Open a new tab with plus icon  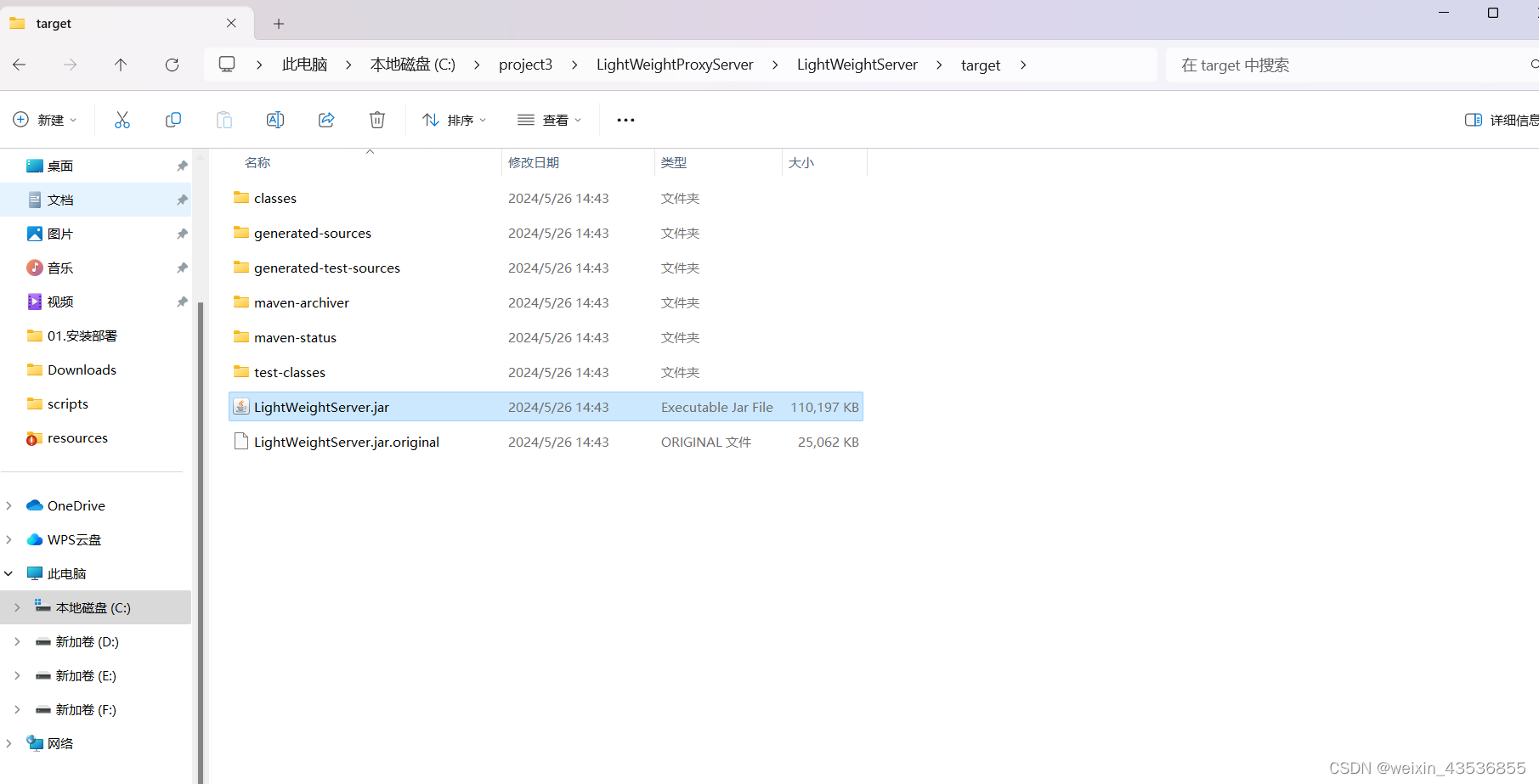click(x=279, y=24)
